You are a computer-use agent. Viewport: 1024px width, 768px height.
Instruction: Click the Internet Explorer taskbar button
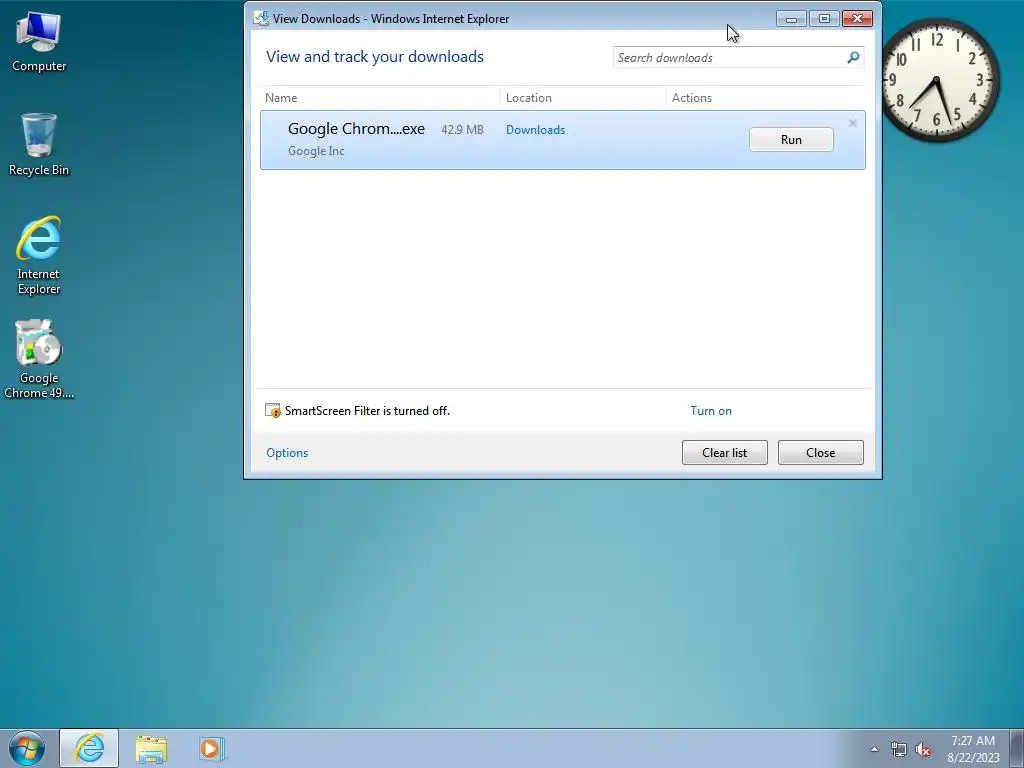tap(89, 748)
